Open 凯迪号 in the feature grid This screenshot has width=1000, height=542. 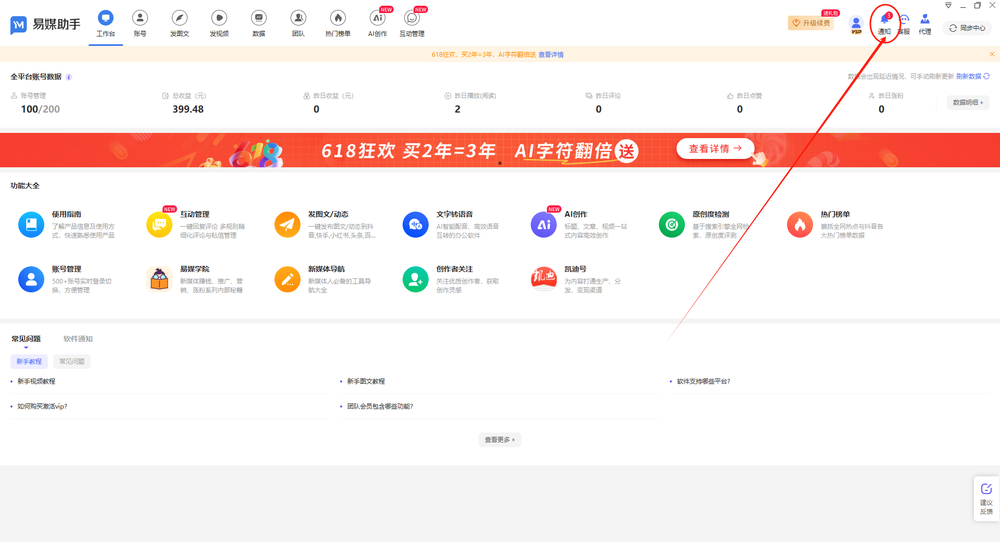click(576, 279)
